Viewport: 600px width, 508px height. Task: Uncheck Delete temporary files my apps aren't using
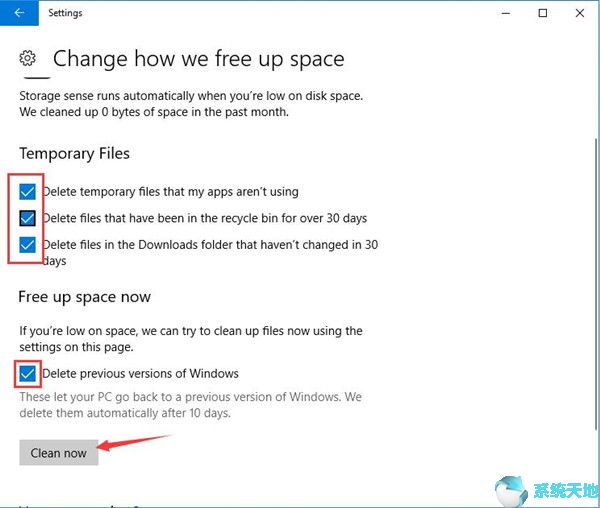(28, 191)
